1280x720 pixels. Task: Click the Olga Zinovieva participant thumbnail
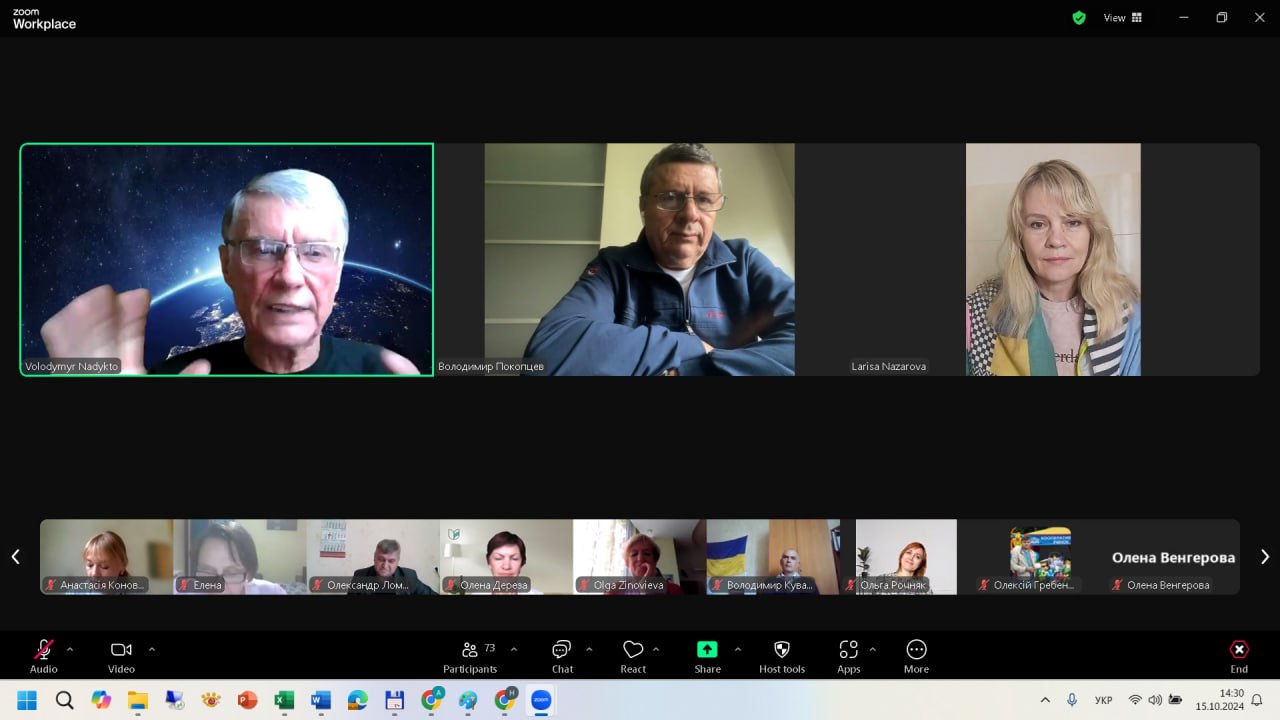(640, 557)
